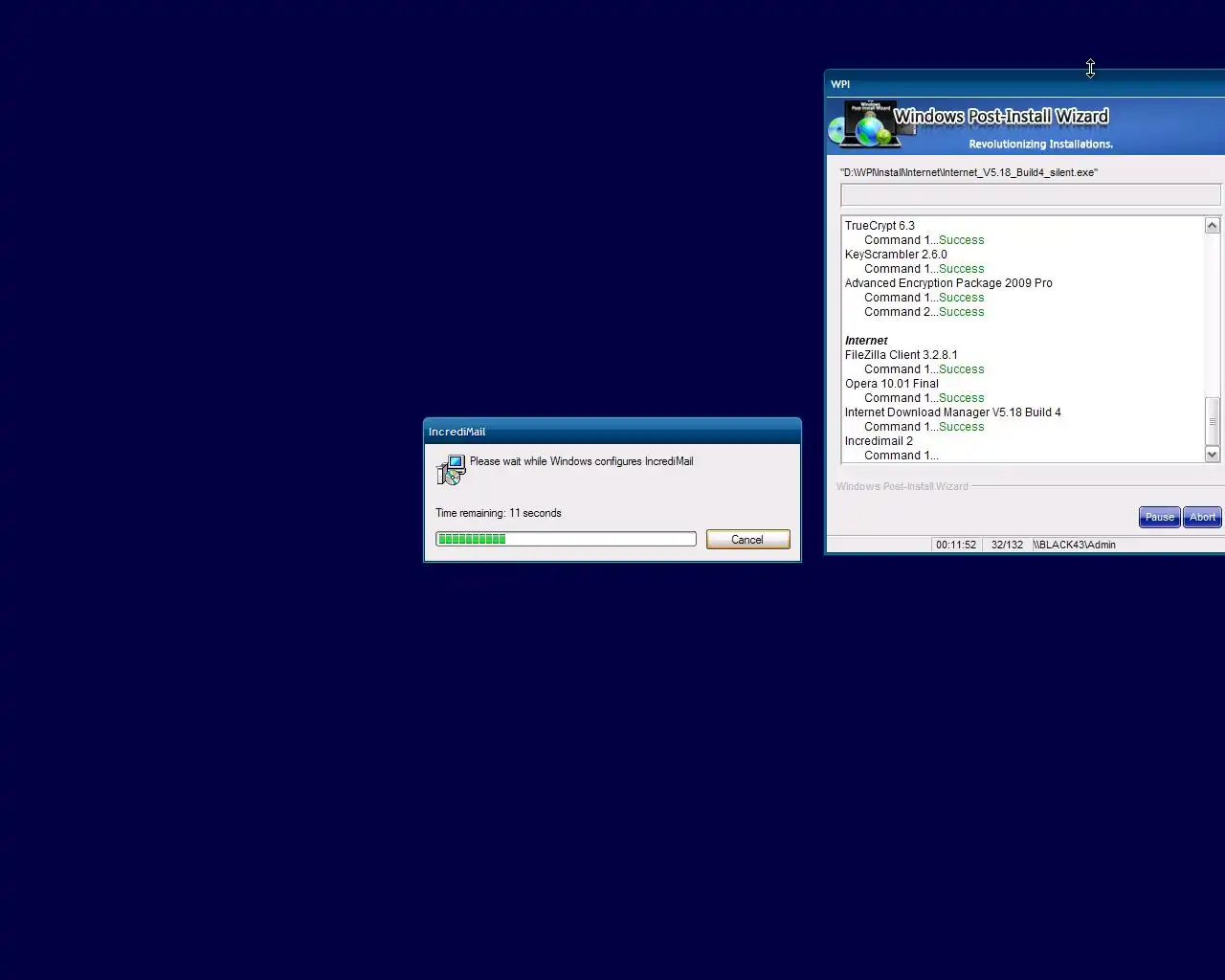Screen dimensions: 1225x980
Task: Click the Internet category heading
Action: pos(866,341)
